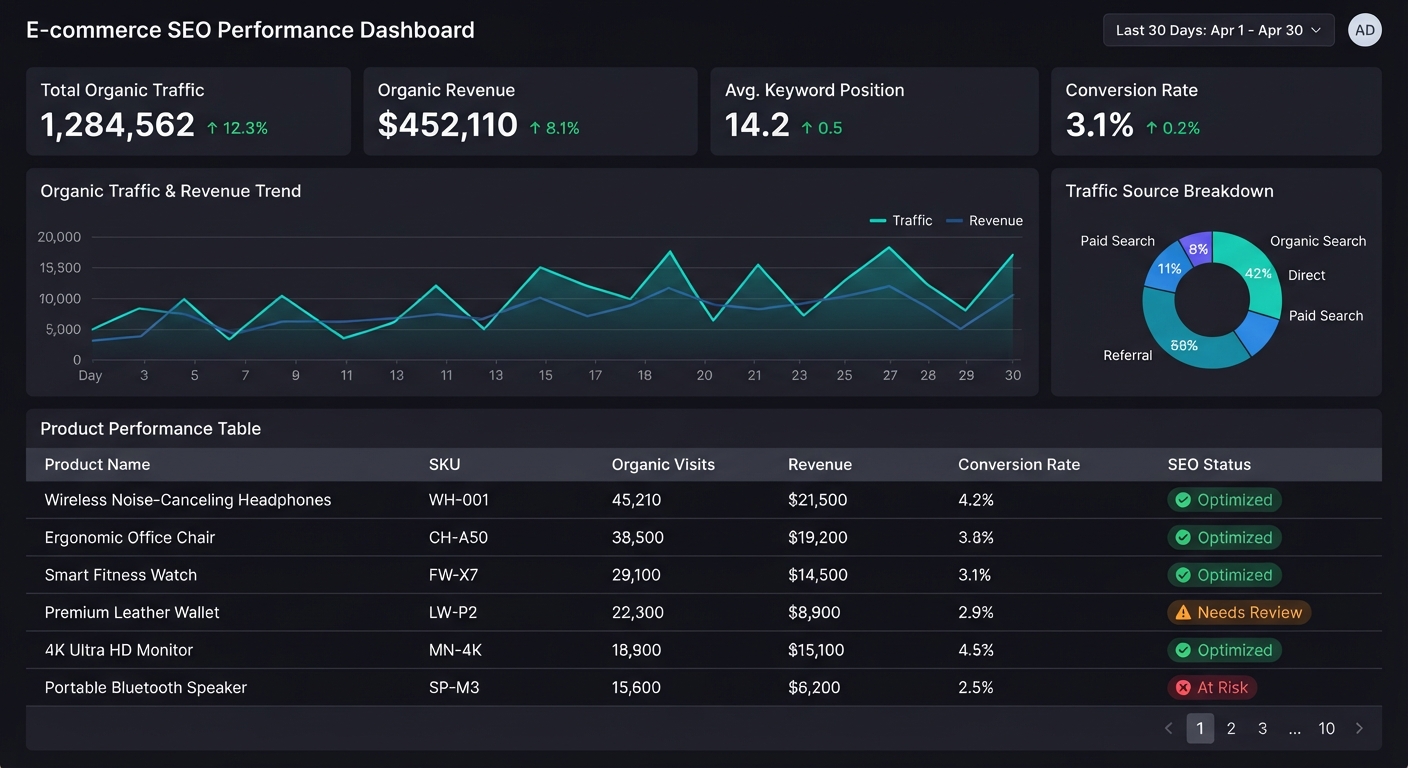The image size is (1408, 768).
Task: Click the At Risk status badge
Action: click(x=1212, y=687)
